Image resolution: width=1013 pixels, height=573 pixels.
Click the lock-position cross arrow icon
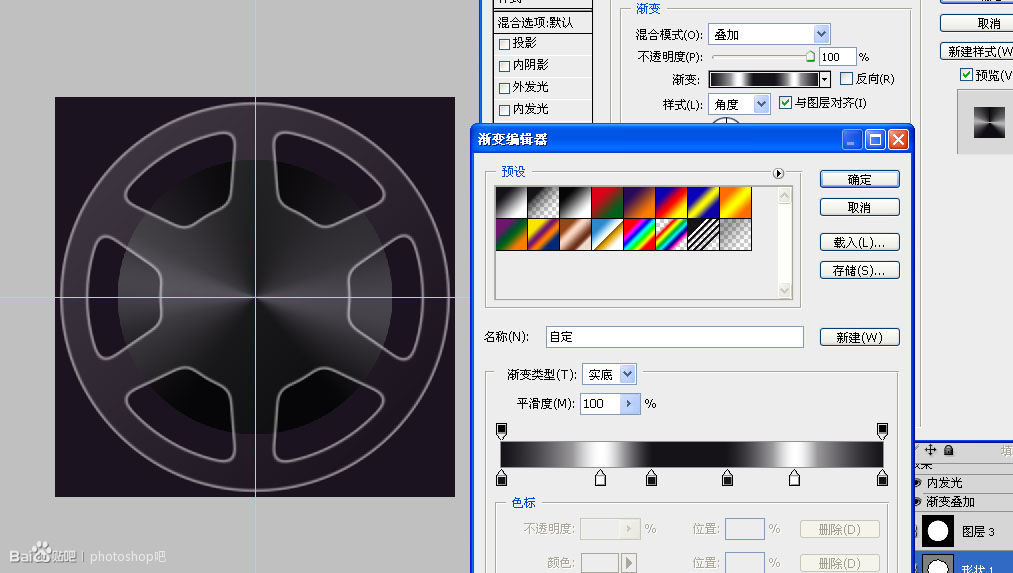(x=930, y=450)
